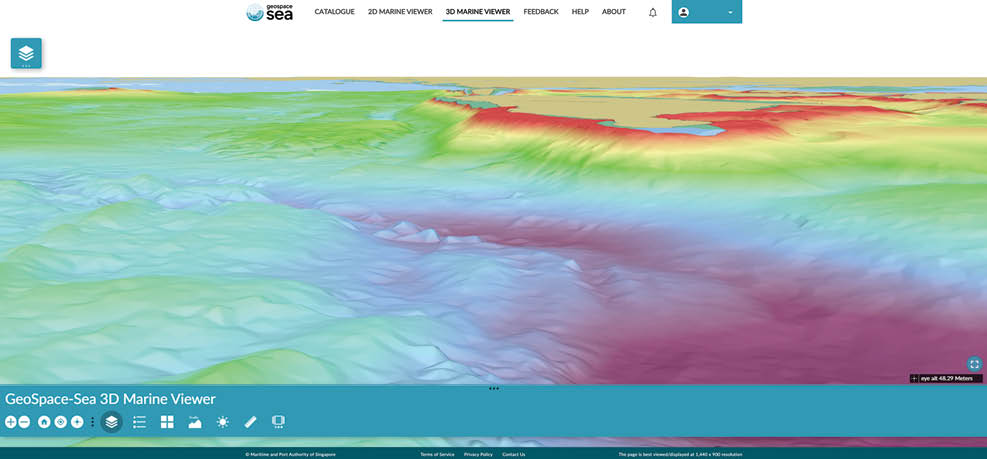Open the elevation profile icon
Image resolution: width=987 pixels, height=459 pixels.
pyautogui.click(x=195, y=422)
